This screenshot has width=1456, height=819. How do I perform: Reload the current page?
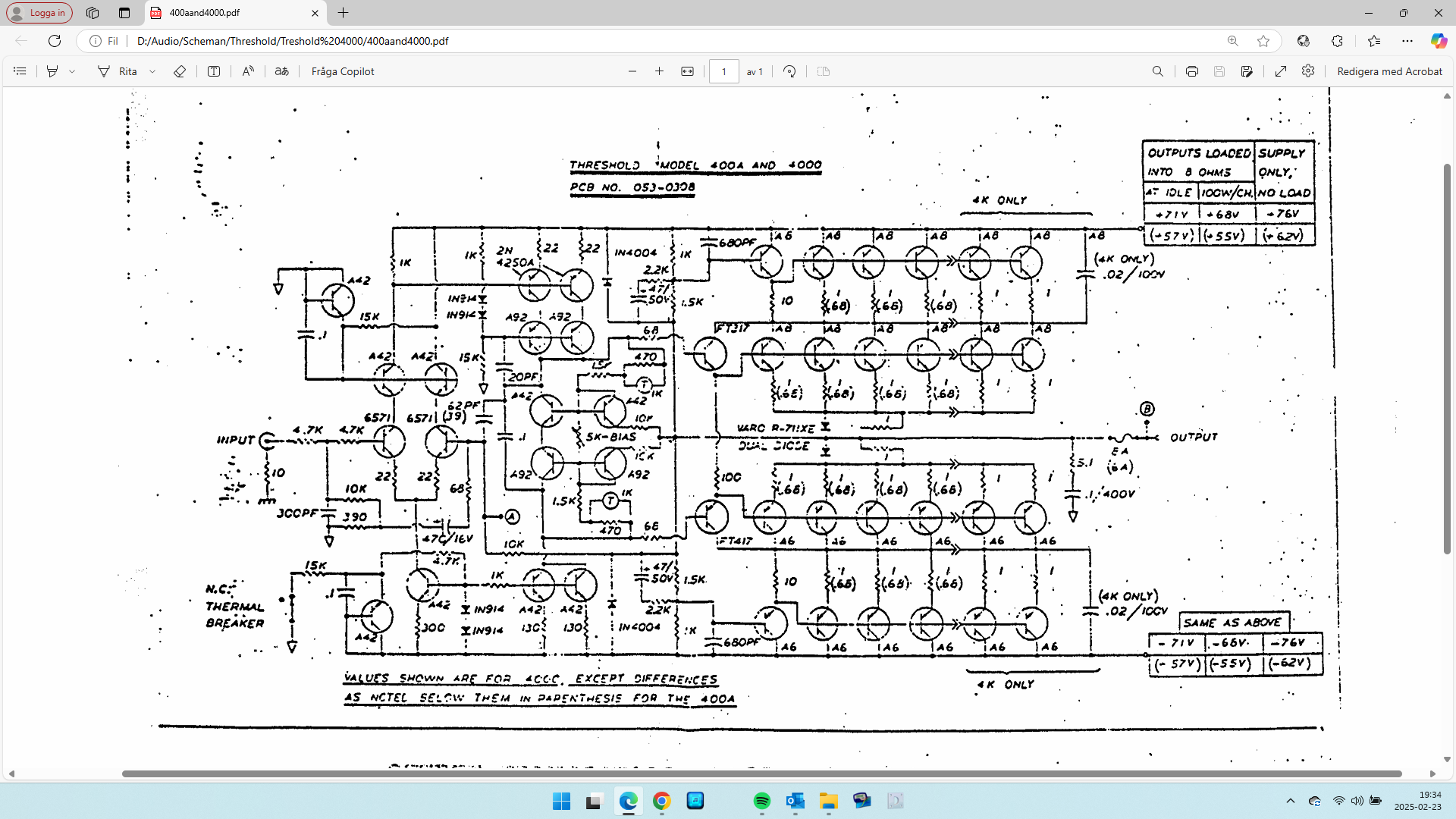point(55,41)
